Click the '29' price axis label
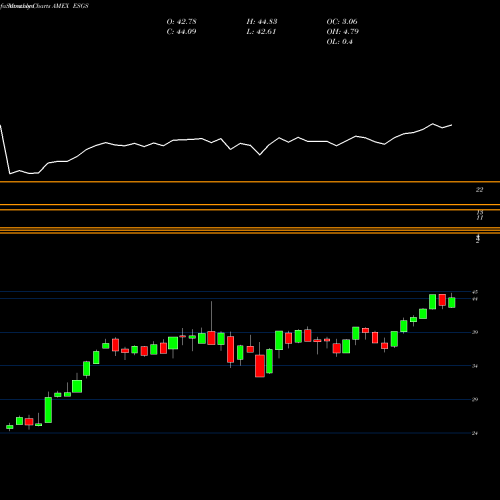The width and height of the screenshot is (500, 500). coord(475,399)
